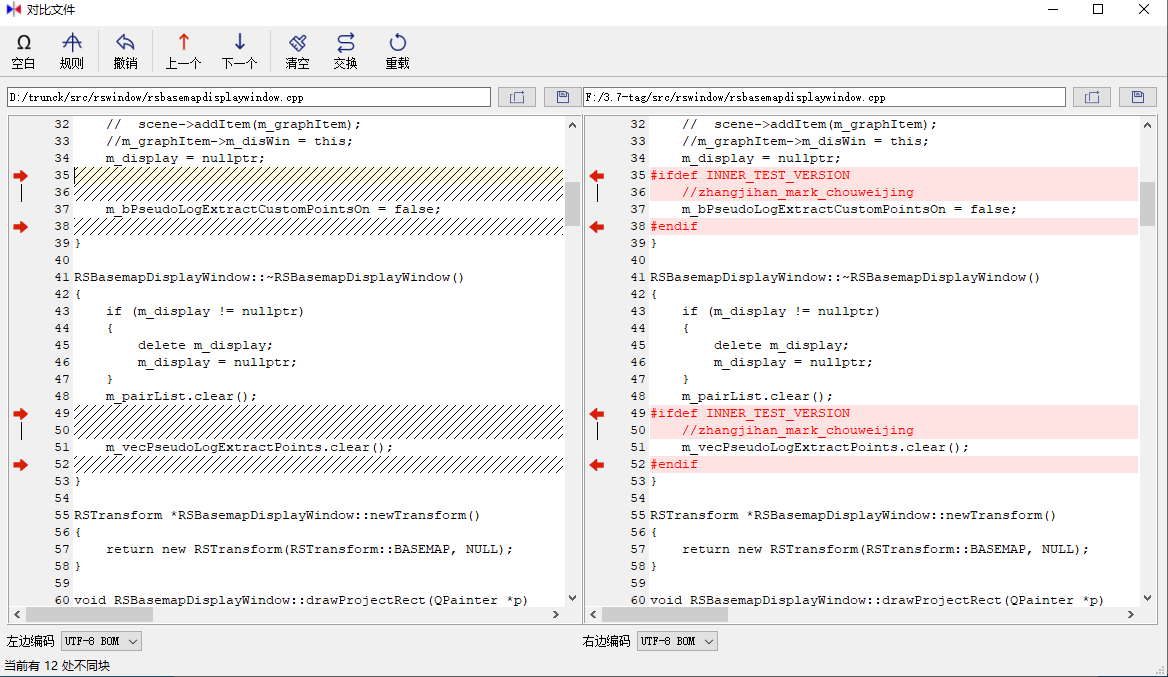Image resolution: width=1168 pixels, height=677 pixels.
Task: Click 'delete m_display;' on left line 45
Action: pos(205,345)
